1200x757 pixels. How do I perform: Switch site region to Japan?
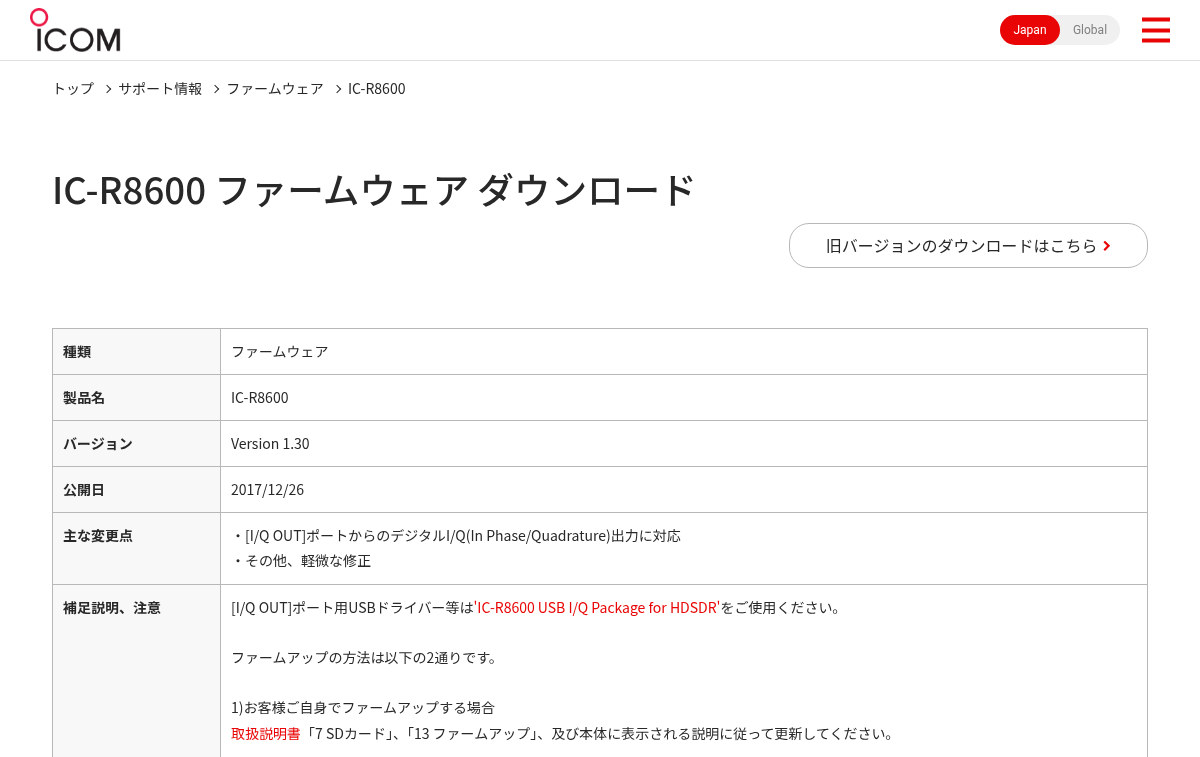click(1030, 30)
